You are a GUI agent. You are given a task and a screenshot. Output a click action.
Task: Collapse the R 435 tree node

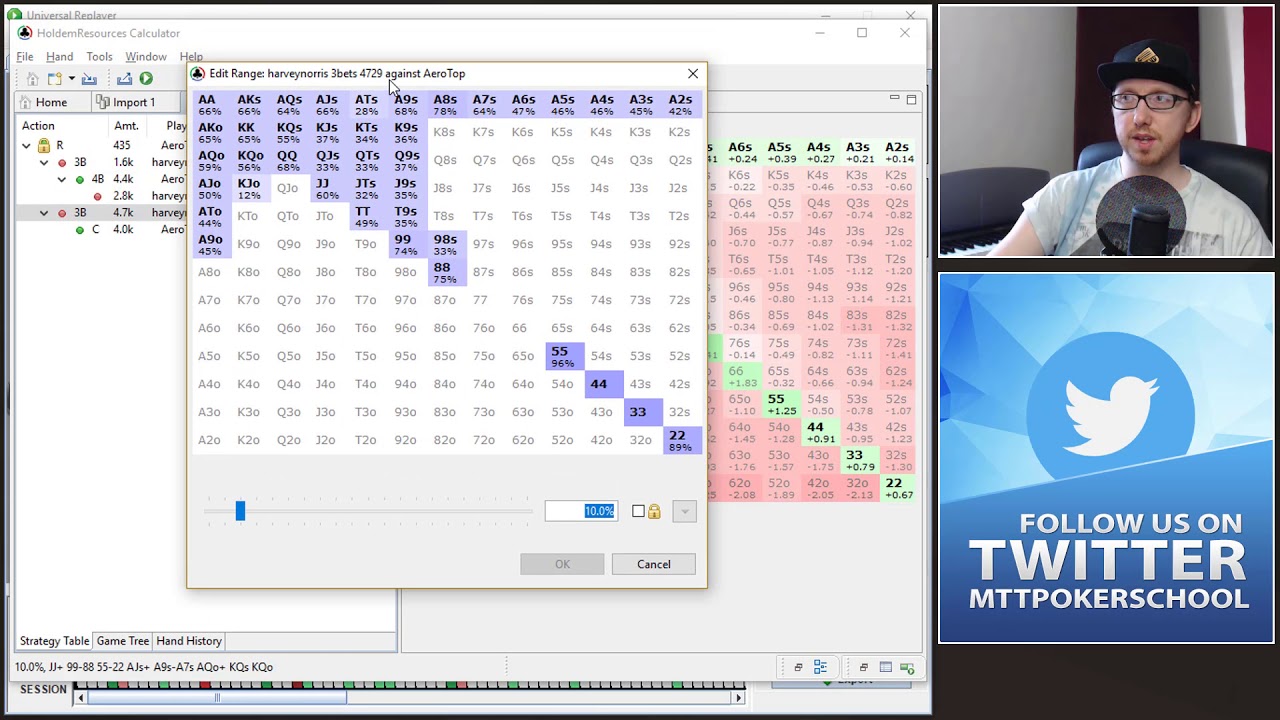26,146
